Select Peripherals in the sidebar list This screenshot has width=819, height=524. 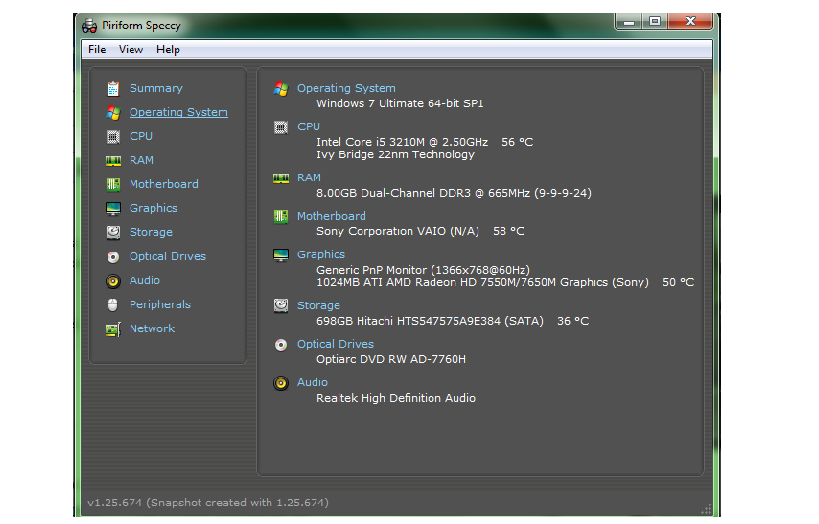[x=160, y=305]
